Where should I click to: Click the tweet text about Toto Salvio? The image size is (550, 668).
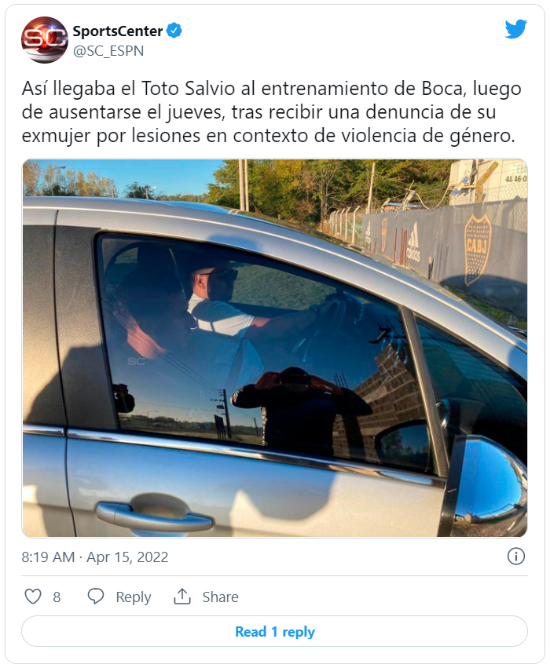click(x=272, y=112)
